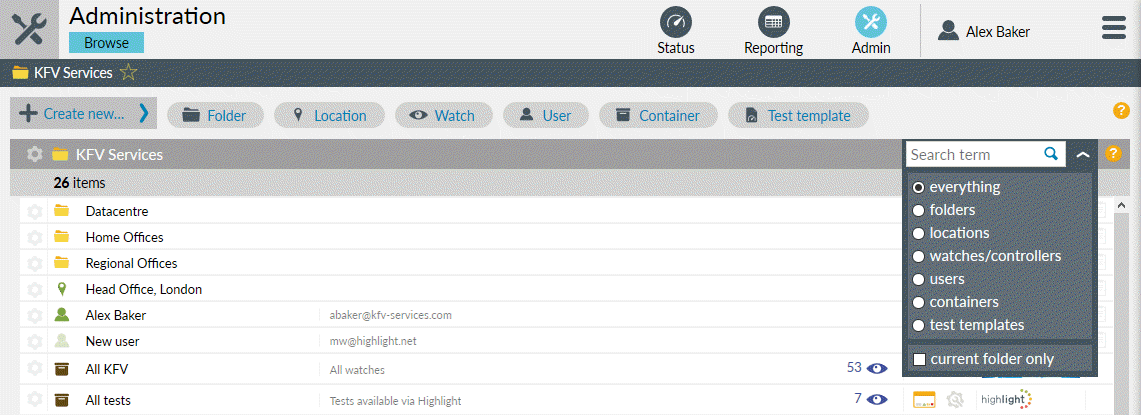Image resolution: width=1141 pixels, height=415 pixels.
Task: Click the Browse tab
Action: [106, 43]
